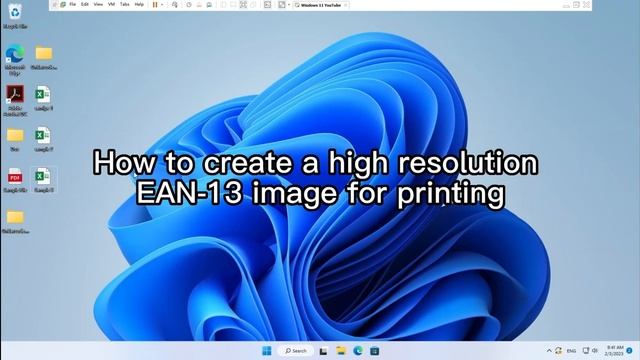This screenshot has width=640, height=360.
Task: Click the sync status tray icon
Action: pyautogui.click(x=558, y=351)
